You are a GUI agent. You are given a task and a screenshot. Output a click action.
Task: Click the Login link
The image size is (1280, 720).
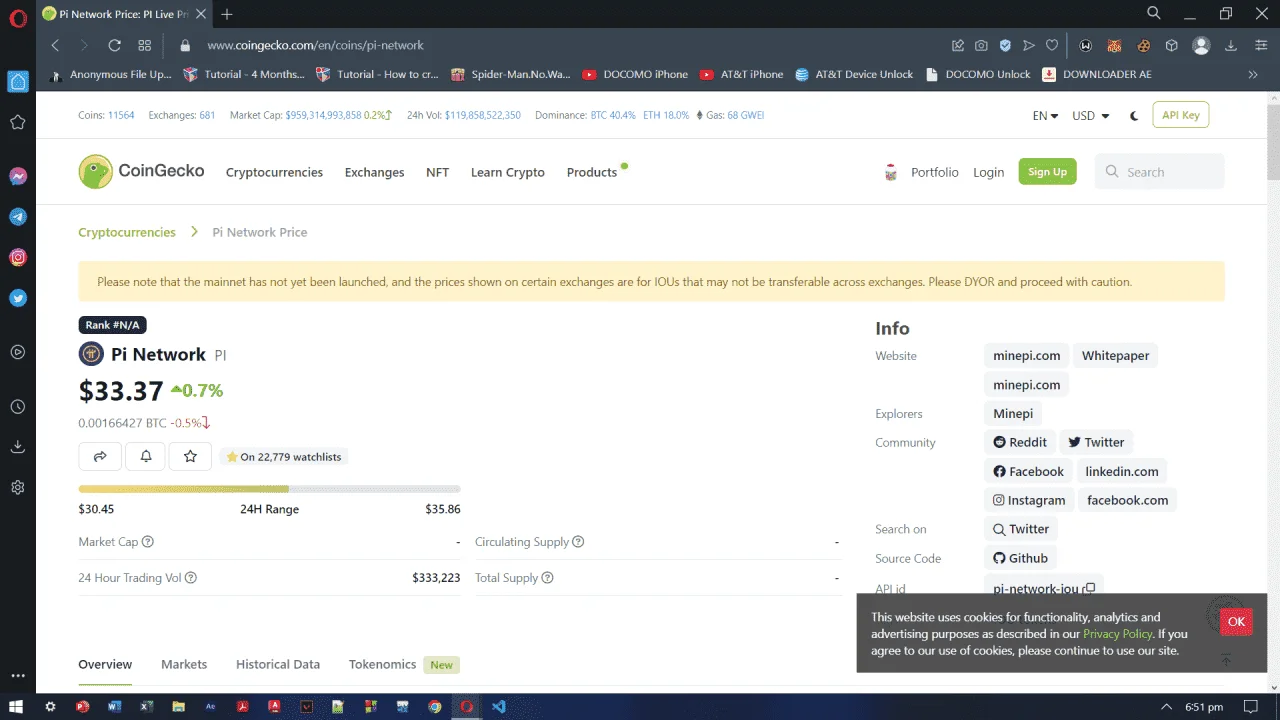coord(988,172)
